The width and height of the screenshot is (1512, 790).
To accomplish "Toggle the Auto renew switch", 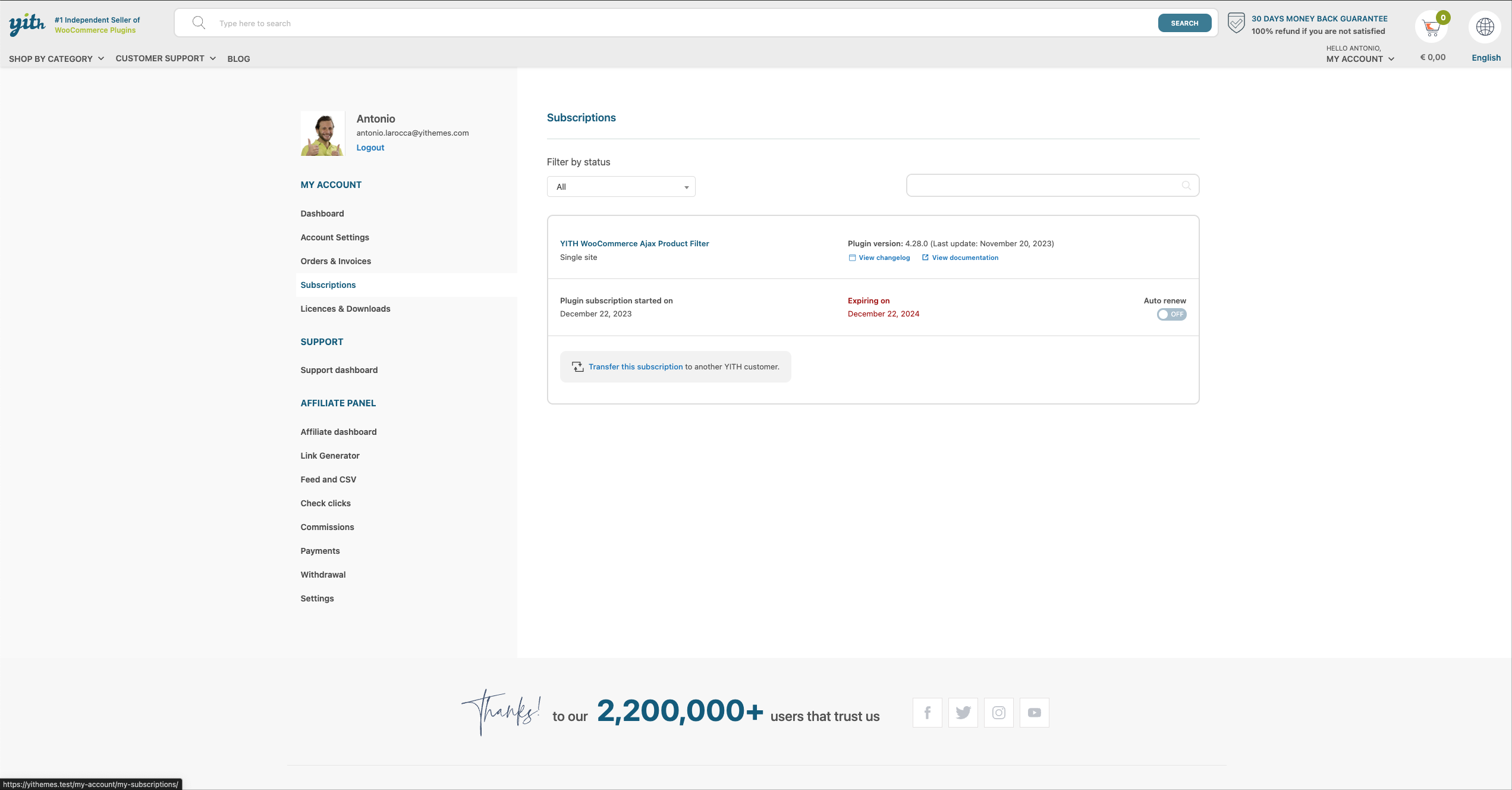I will (x=1171, y=314).
